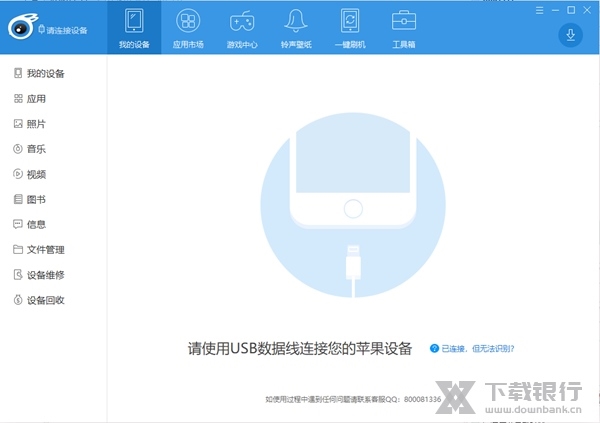Screen dimensions: 600x423
Task: Go to the 铃声壁纸 tab
Action: (296, 28)
